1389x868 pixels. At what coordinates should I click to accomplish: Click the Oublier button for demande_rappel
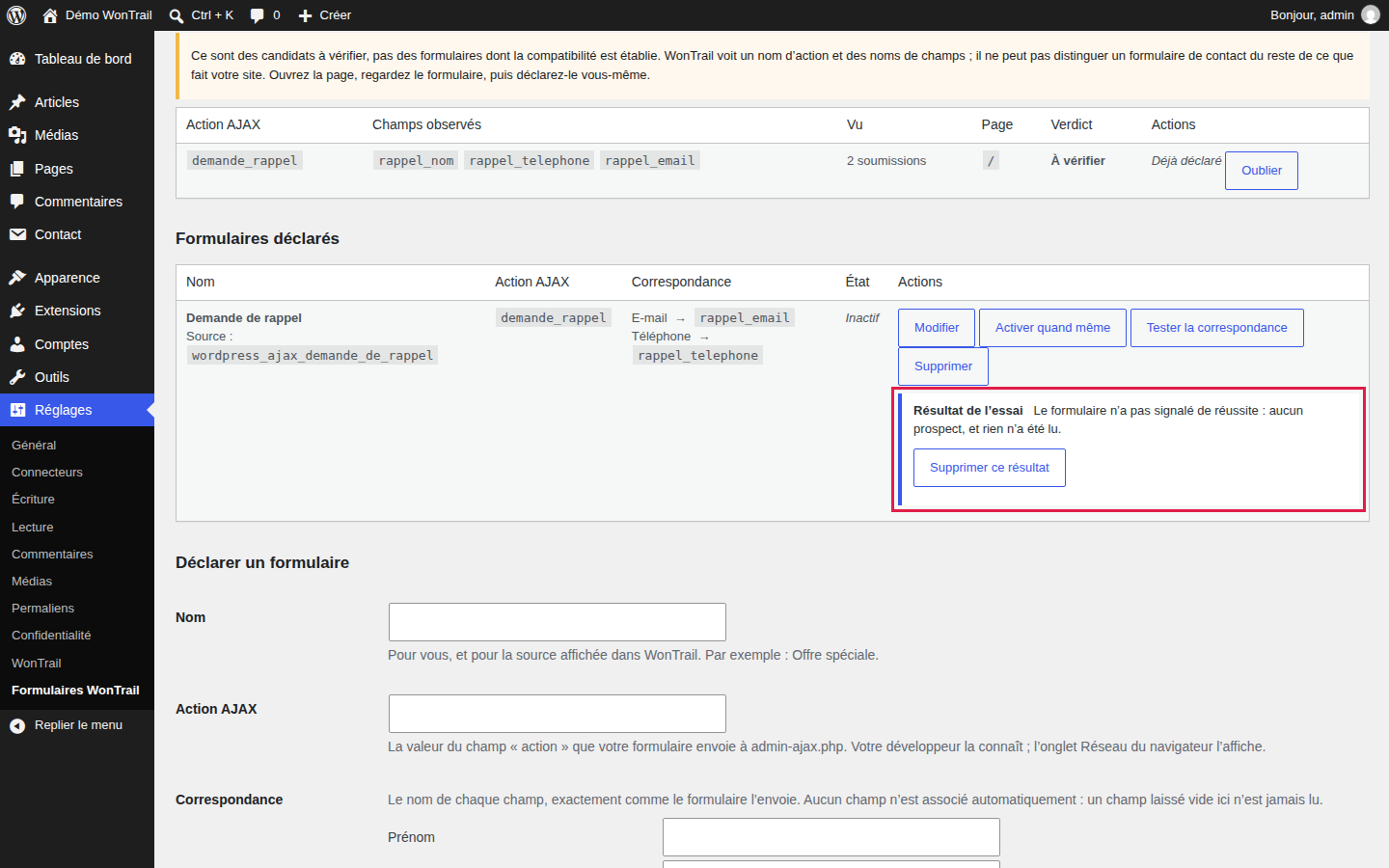(1261, 171)
